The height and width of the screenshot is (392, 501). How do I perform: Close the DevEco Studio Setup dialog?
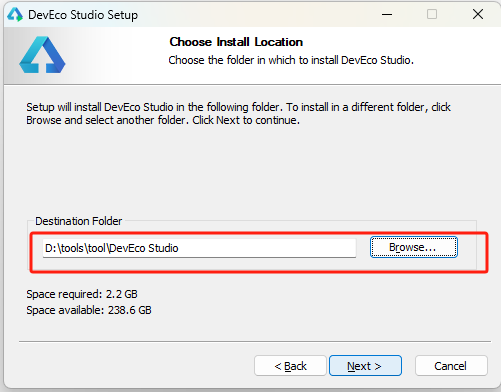point(478,14)
